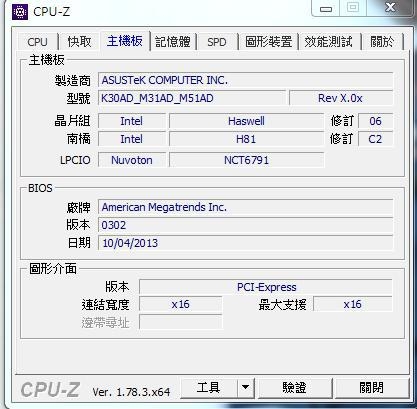Screen dimensions: 417x409
Task: Click BIOS version value 0302
Action: point(245,225)
